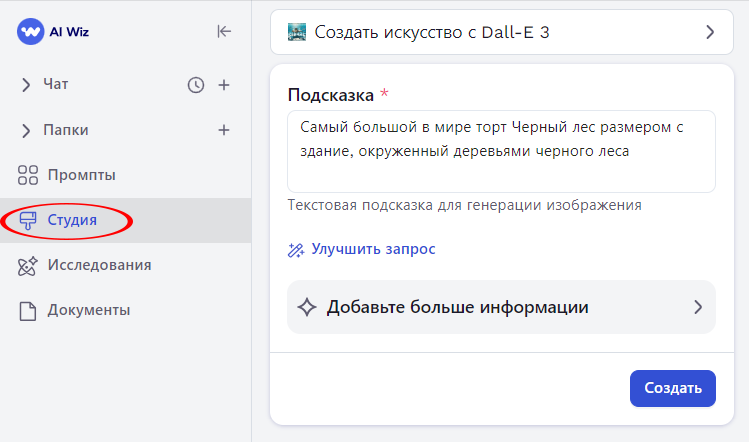Click the Документы page icon
The image size is (749, 442).
[28, 310]
